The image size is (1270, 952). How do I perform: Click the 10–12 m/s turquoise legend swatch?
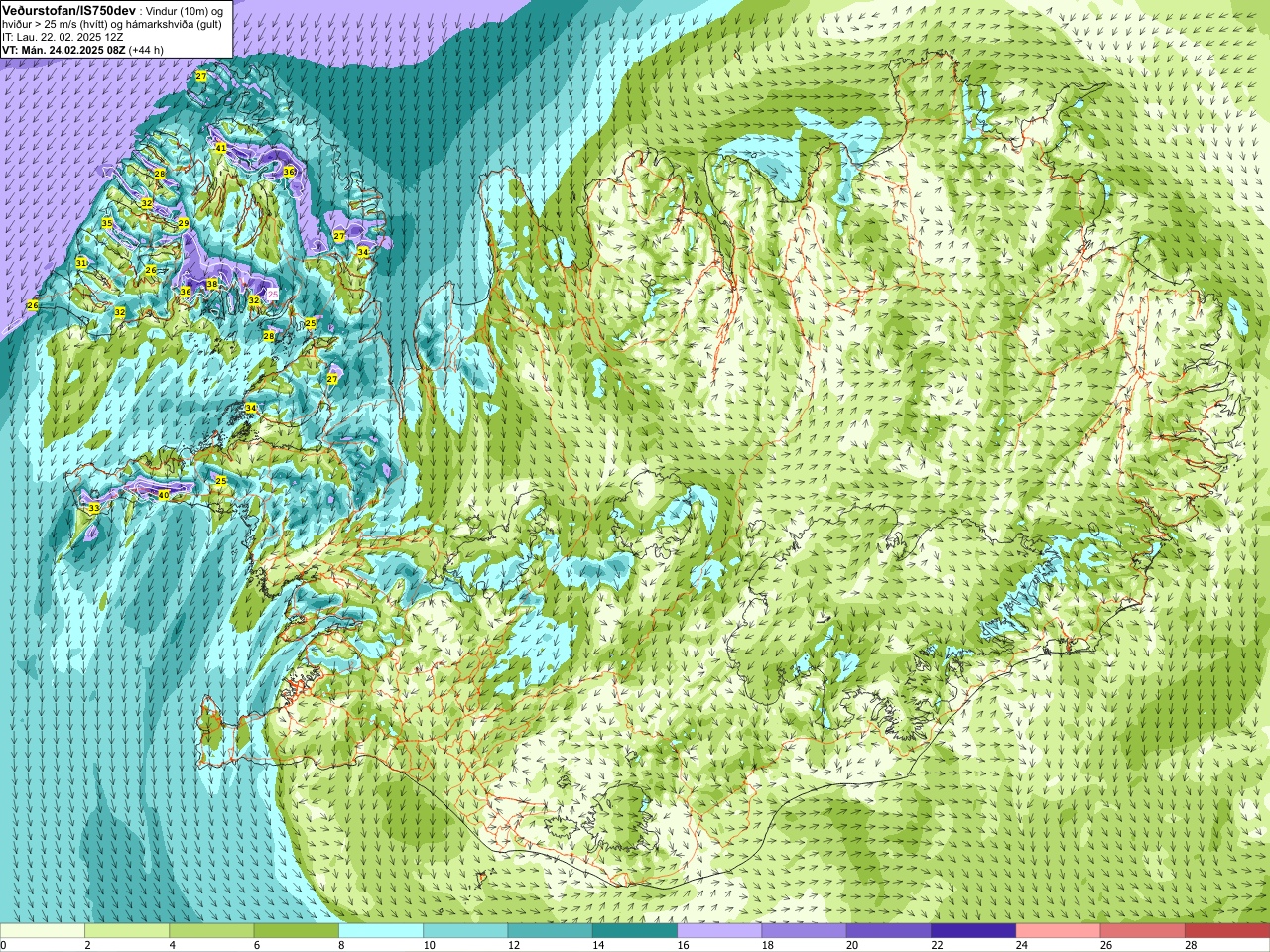(465, 931)
